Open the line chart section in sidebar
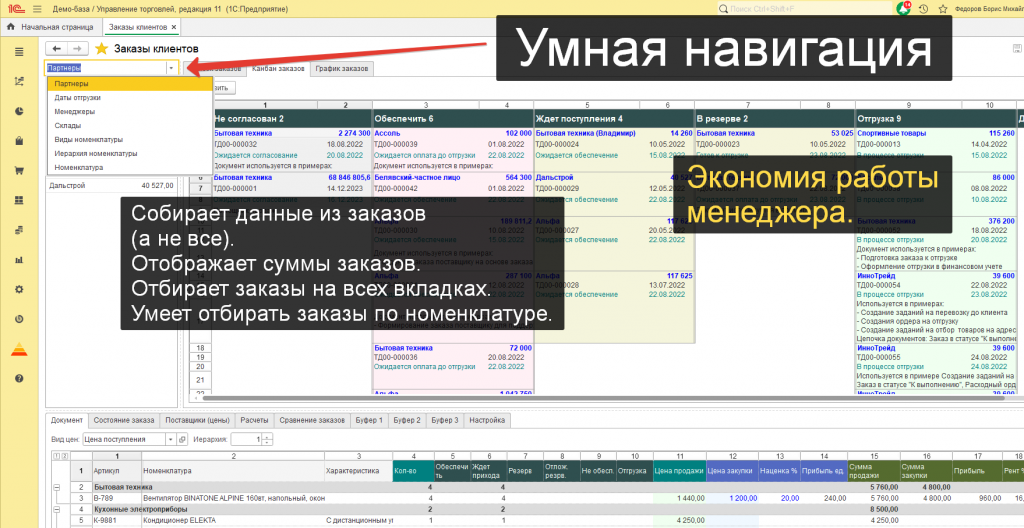Screen dimensions: 1024x528 tap(19, 82)
